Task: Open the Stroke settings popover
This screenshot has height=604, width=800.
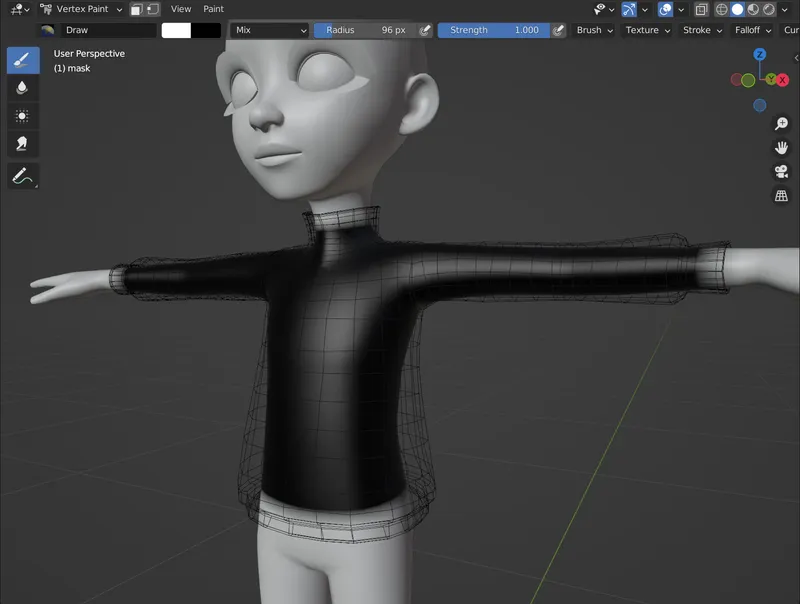Action: tap(698, 30)
